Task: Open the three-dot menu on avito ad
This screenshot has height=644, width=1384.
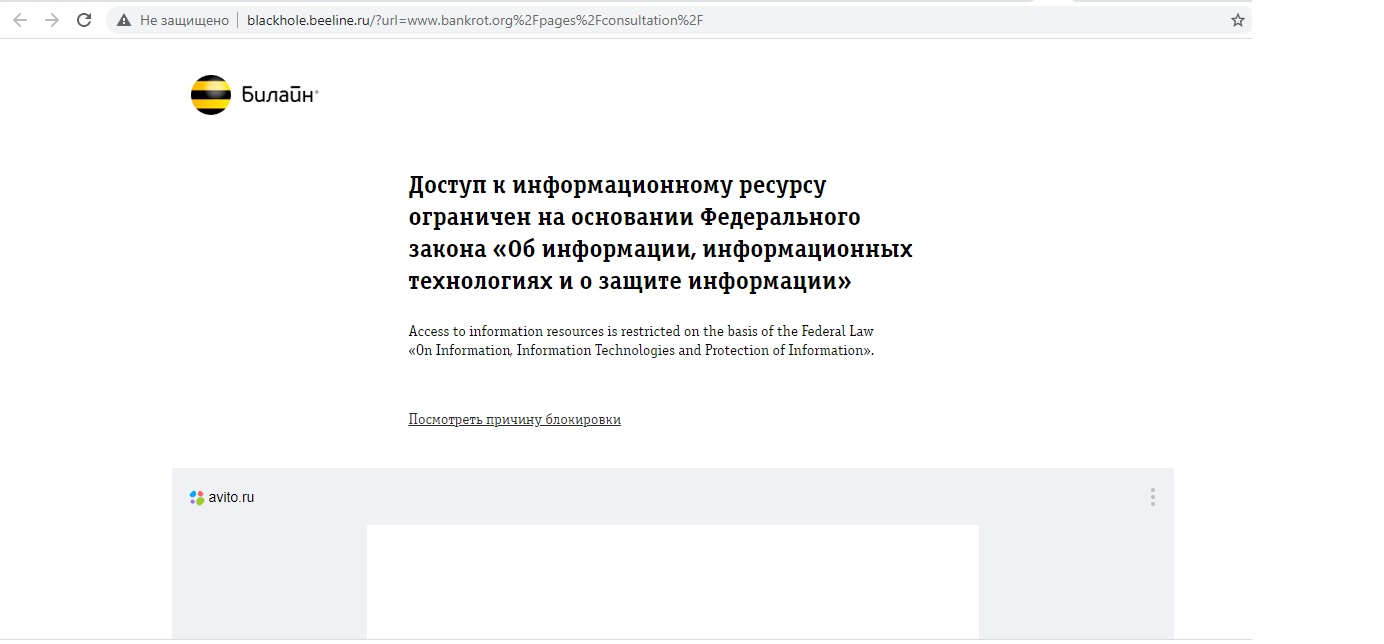Action: (x=1152, y=497)
